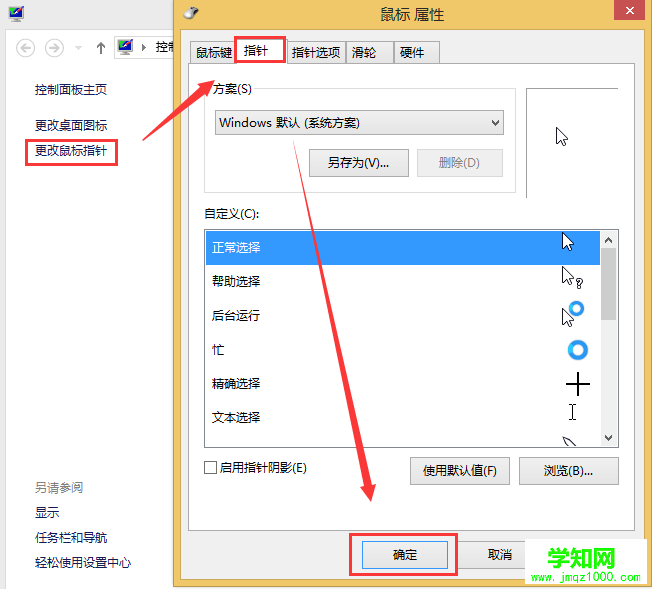
Task: Open the recent locations dropdown arrow
Action: (x=78, y=48)
